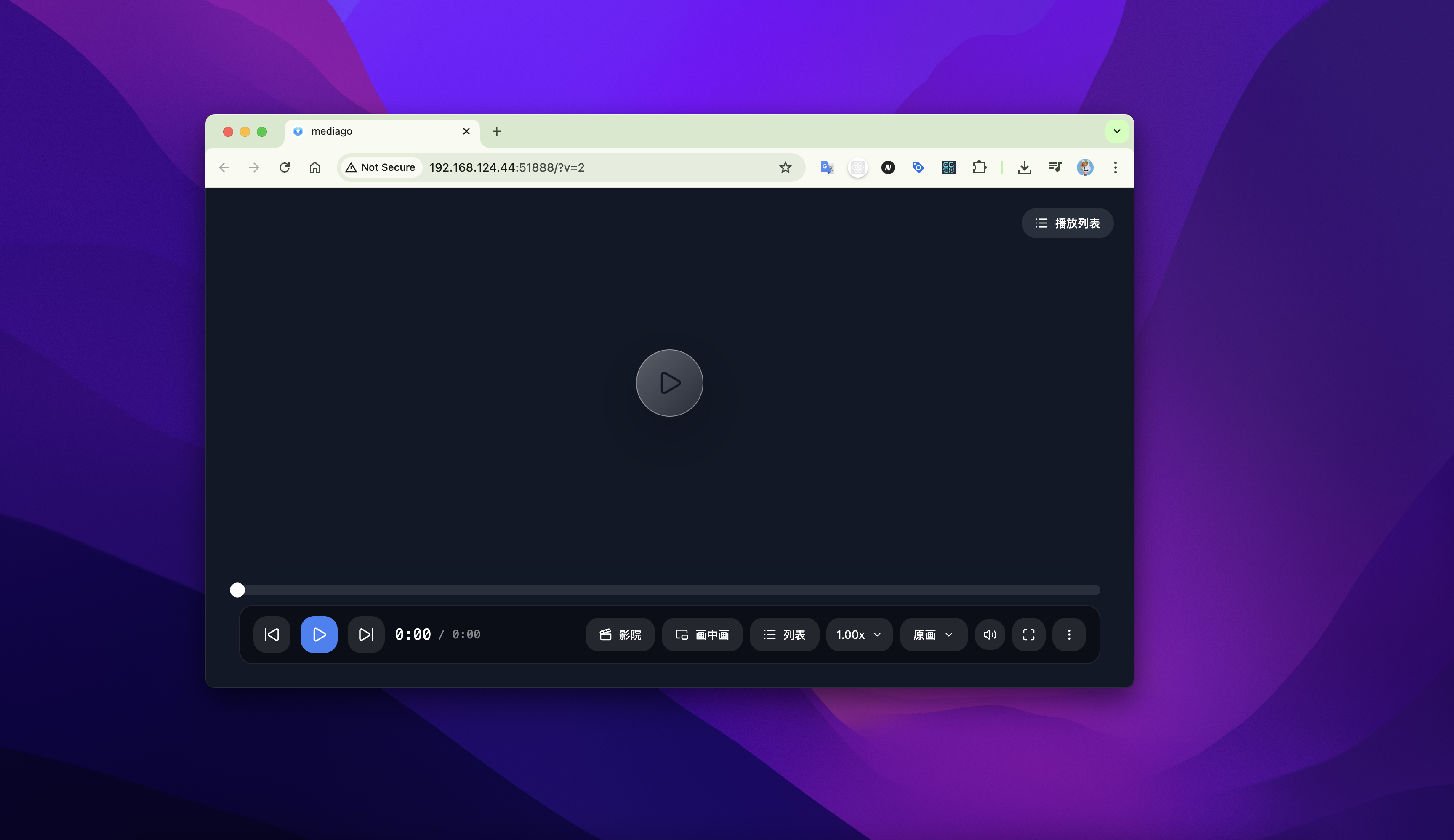The height and width of the screenshot is (840, 1454).
Task: Close the mediago tab
Action: pyautogui.click(x=466, y=132)
